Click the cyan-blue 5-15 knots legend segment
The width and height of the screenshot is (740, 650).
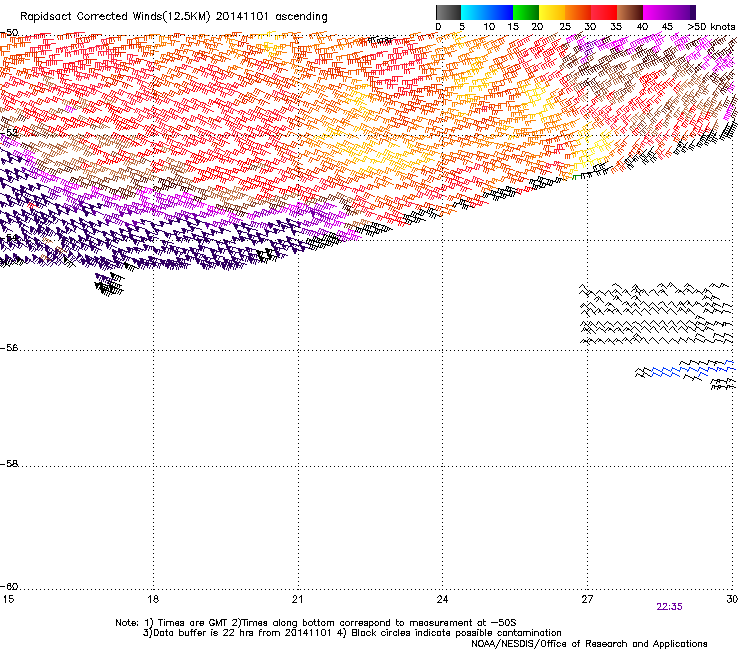[487, 12]
